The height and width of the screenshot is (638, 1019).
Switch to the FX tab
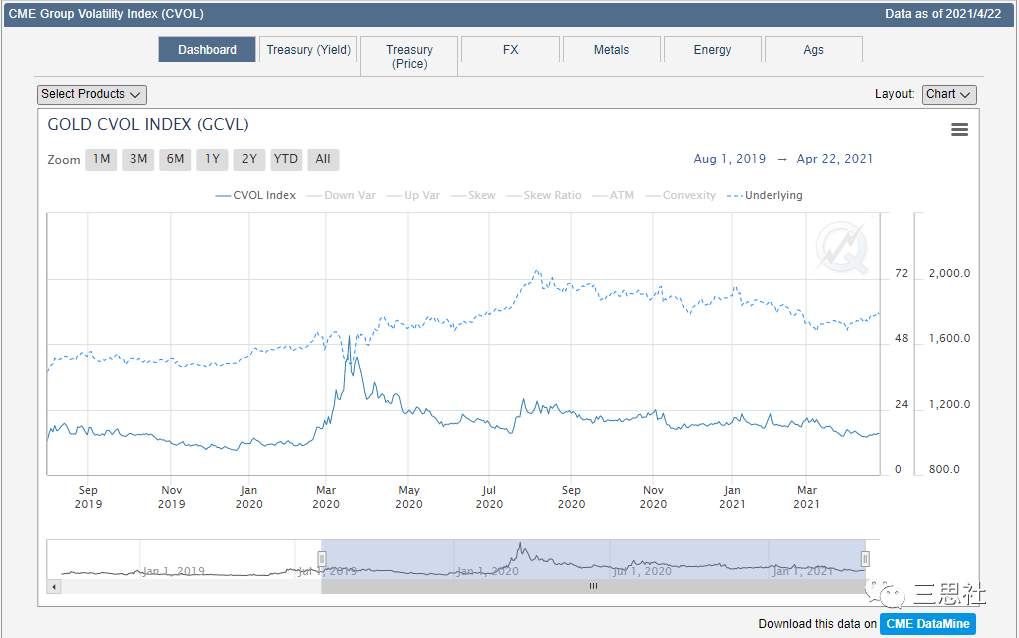click(x=511, y=49)
